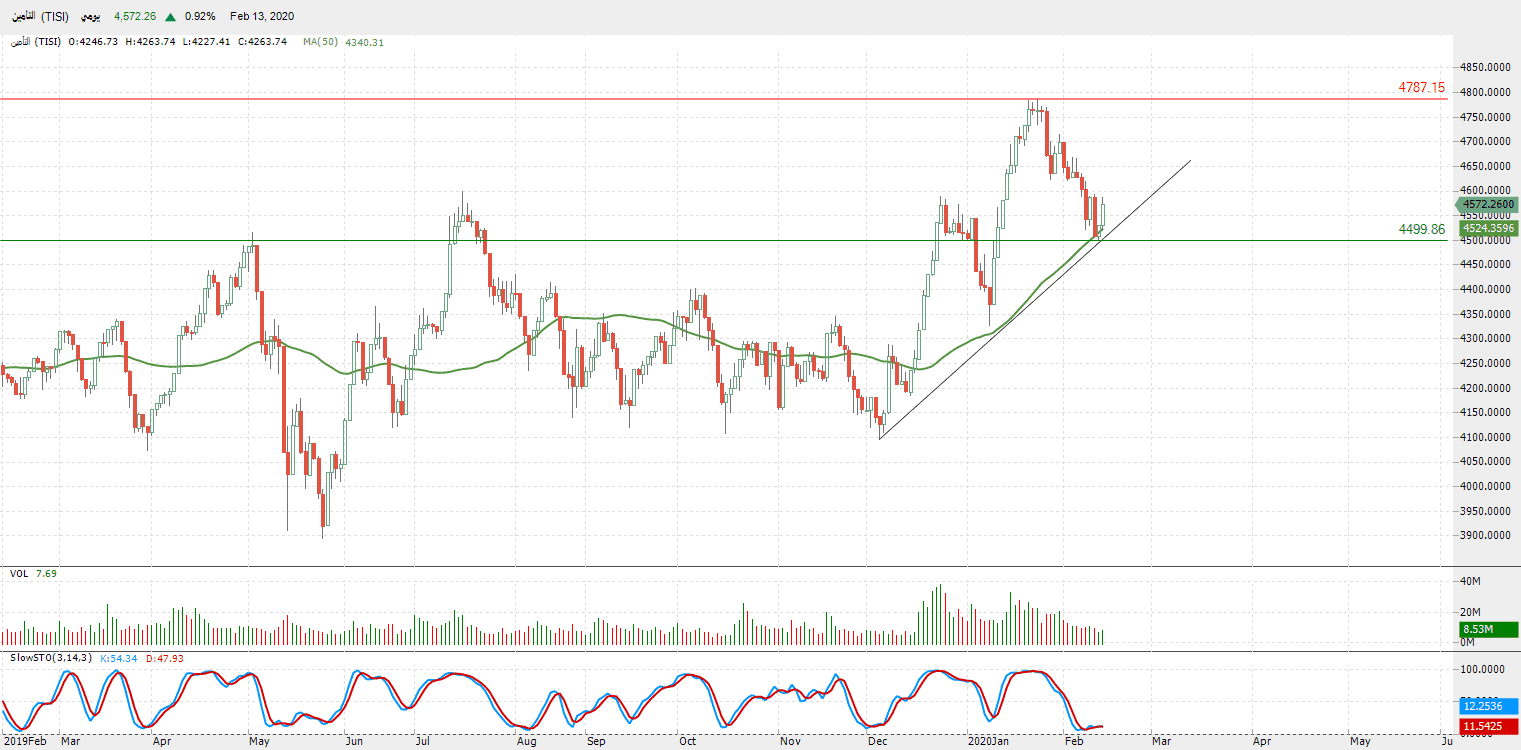The image size is (1521, 750).
Task: Click the Oct date axis label
Action: click(x=687, y=742)
